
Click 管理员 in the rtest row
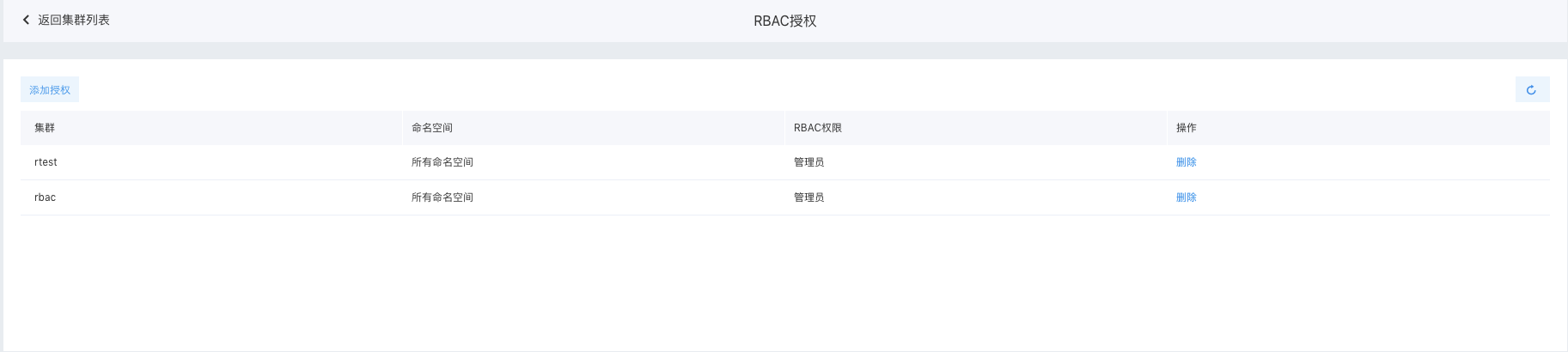coord(808,162)
